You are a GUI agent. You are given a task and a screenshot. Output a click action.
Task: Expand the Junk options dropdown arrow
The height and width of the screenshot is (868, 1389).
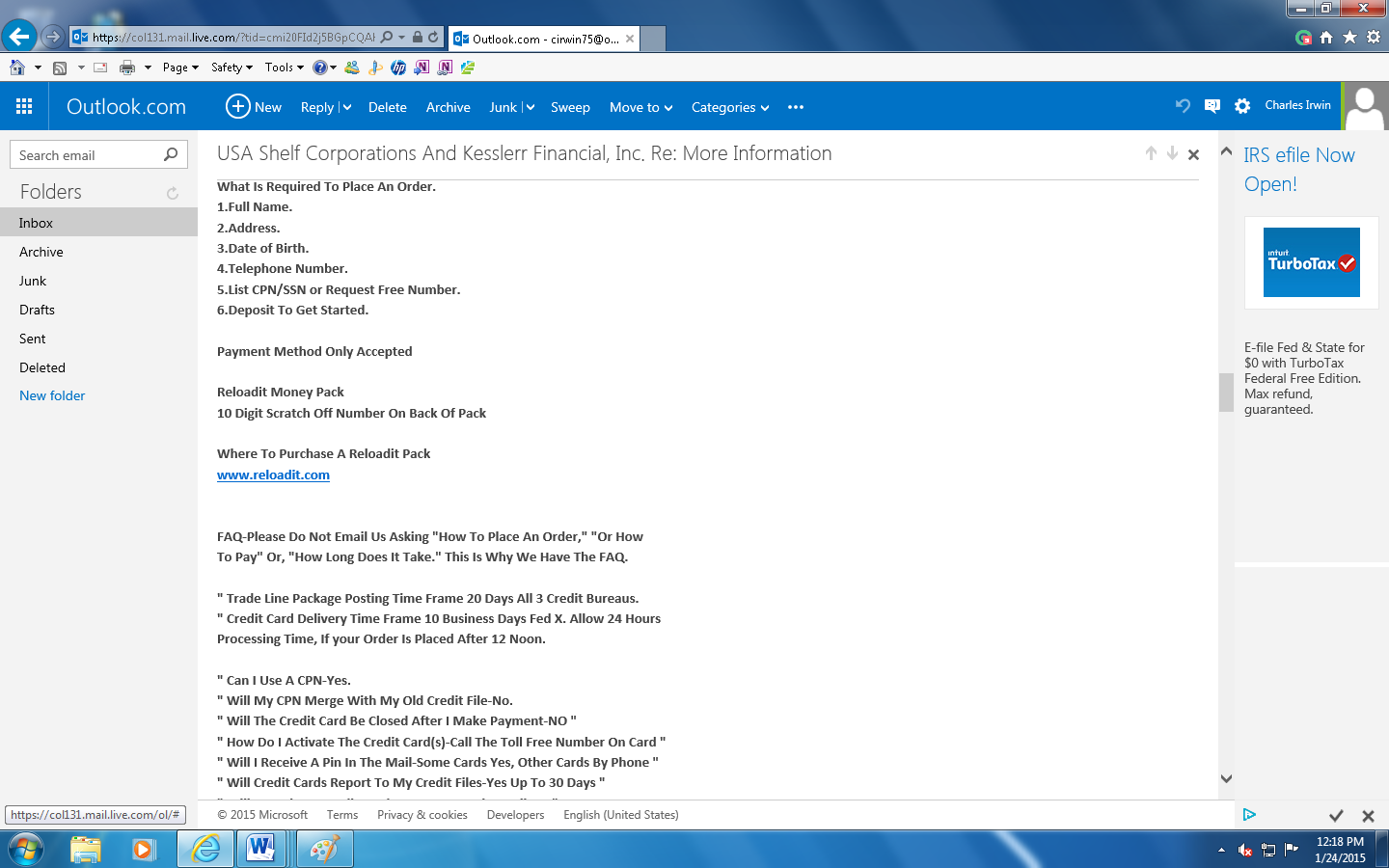coord(530,108)
